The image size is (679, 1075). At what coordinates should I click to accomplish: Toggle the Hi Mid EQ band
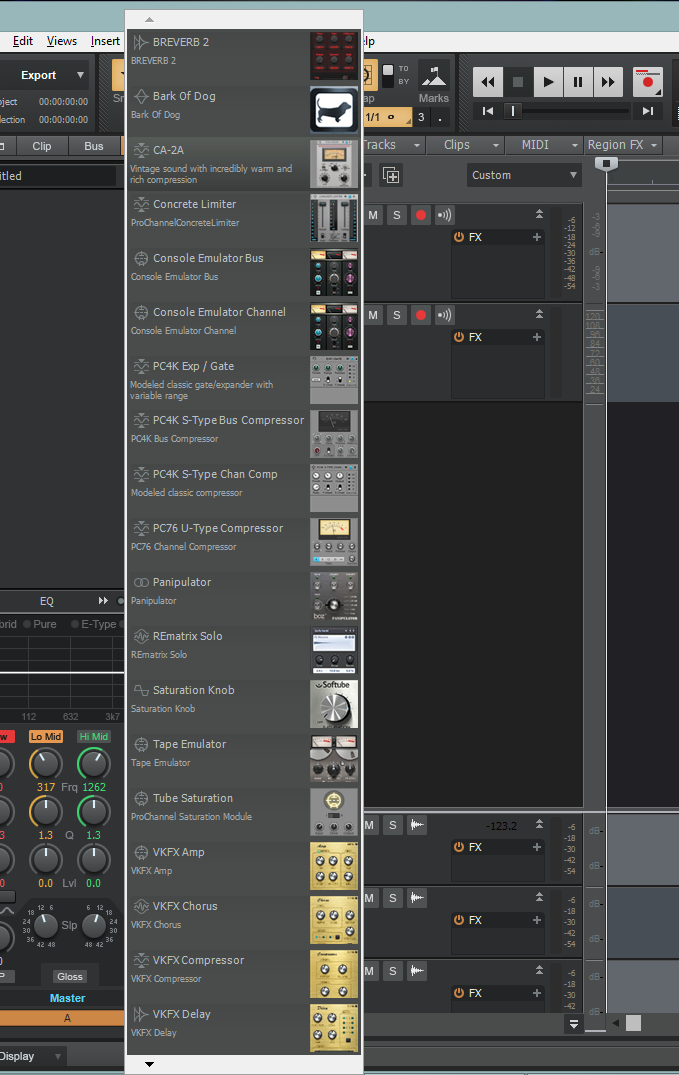coord(94,736)
